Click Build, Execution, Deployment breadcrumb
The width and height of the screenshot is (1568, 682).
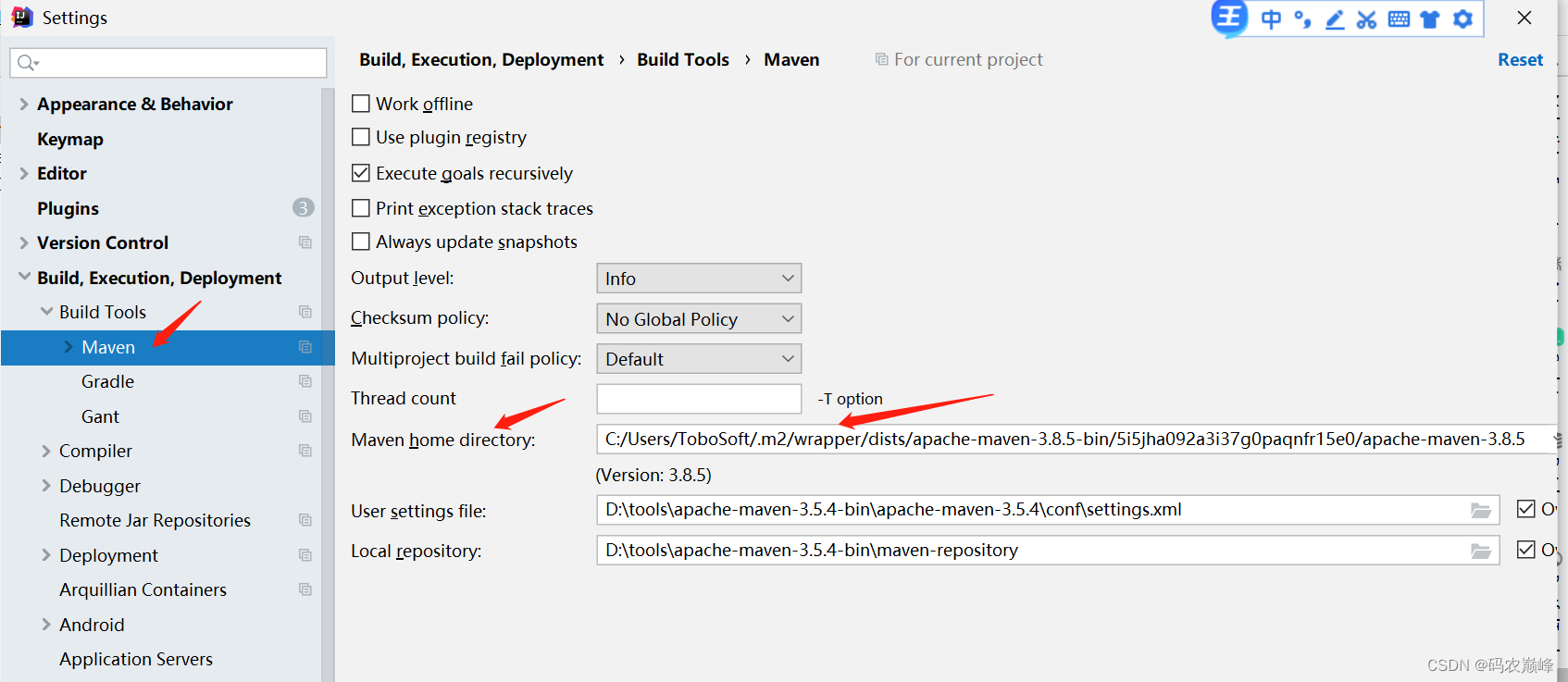click(481, 59)
